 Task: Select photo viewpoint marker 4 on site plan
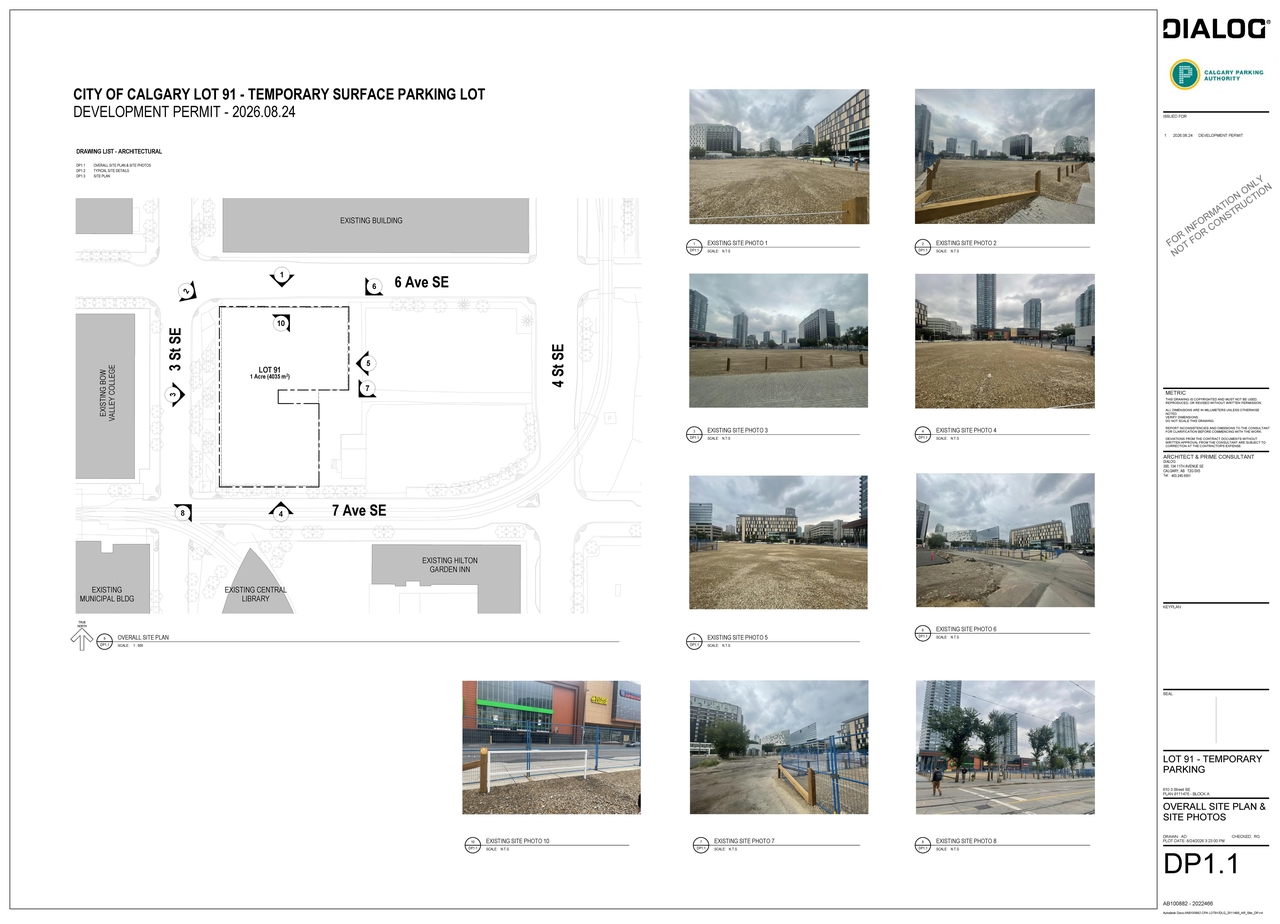tap(281, 512)
